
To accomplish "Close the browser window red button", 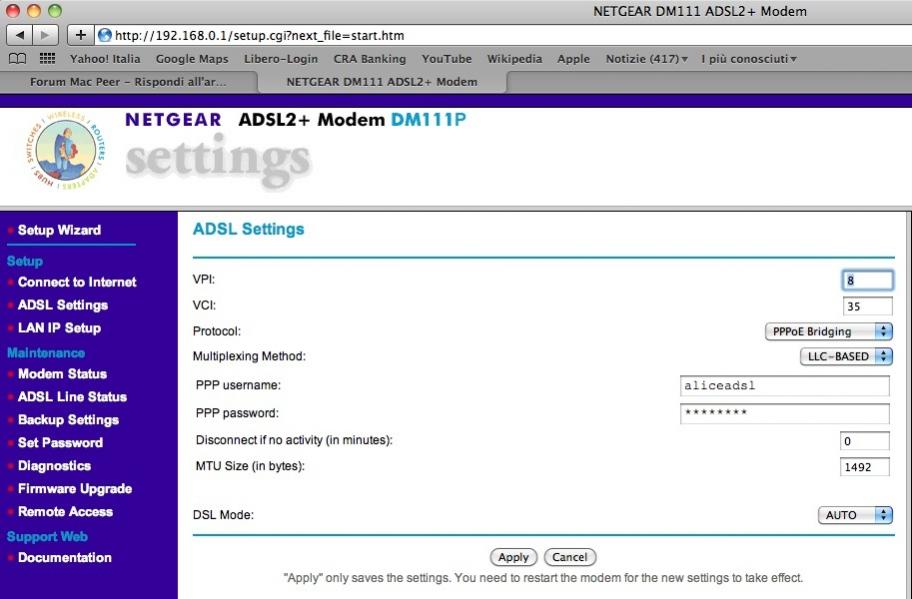I will 13,10.
